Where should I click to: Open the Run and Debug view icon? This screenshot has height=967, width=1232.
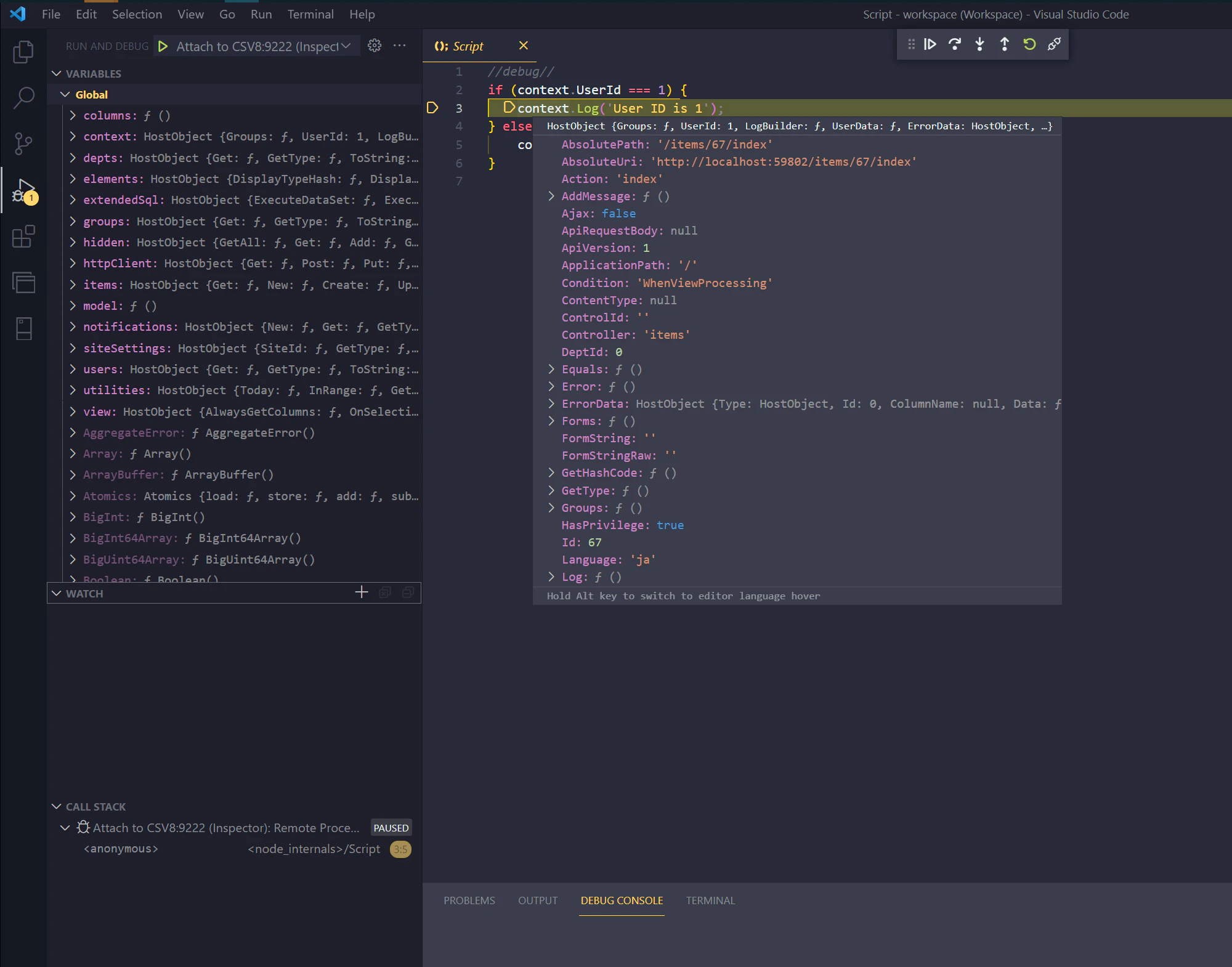click(x=23, y=190)
